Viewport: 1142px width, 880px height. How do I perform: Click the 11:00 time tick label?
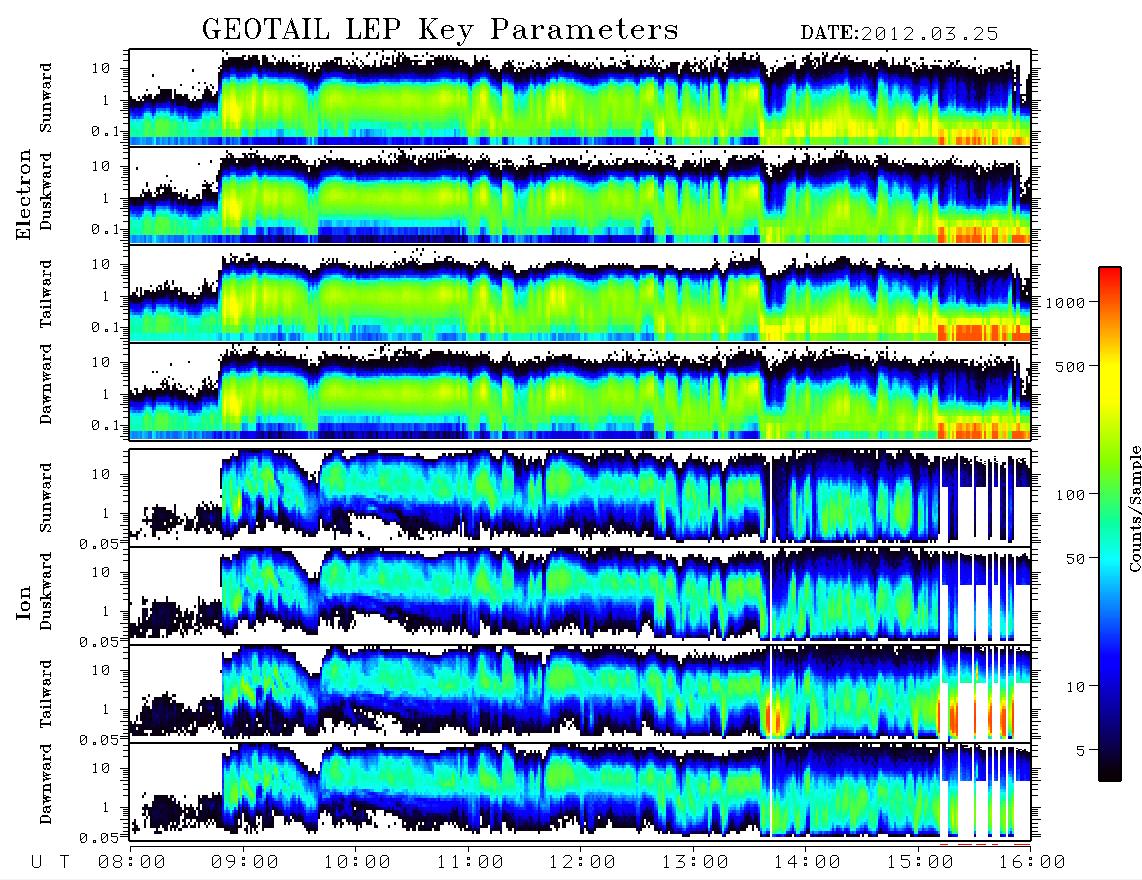pyautogui.click(x=470, y=863)
